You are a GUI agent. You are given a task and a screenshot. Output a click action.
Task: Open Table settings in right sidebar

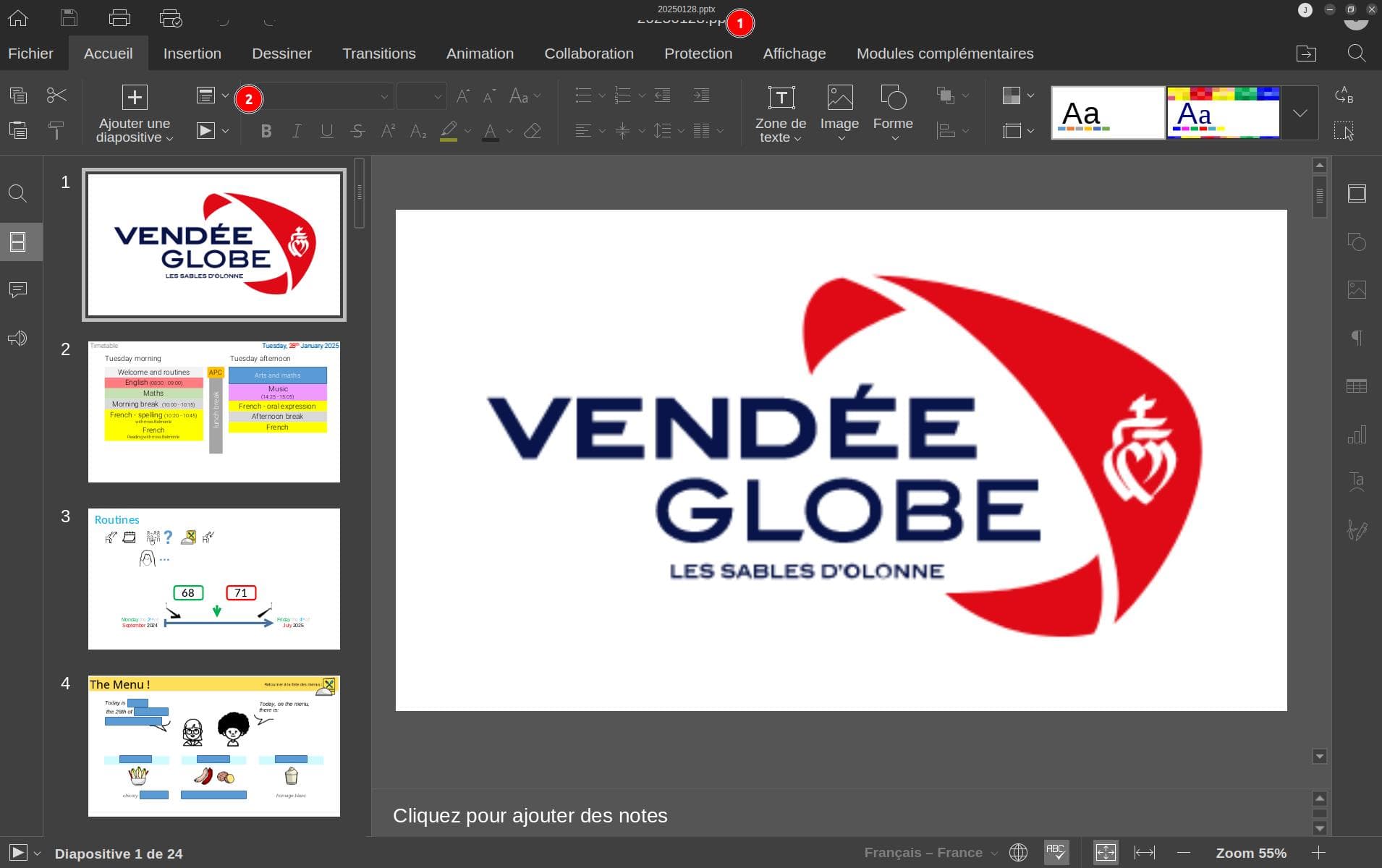[1357, 386]
